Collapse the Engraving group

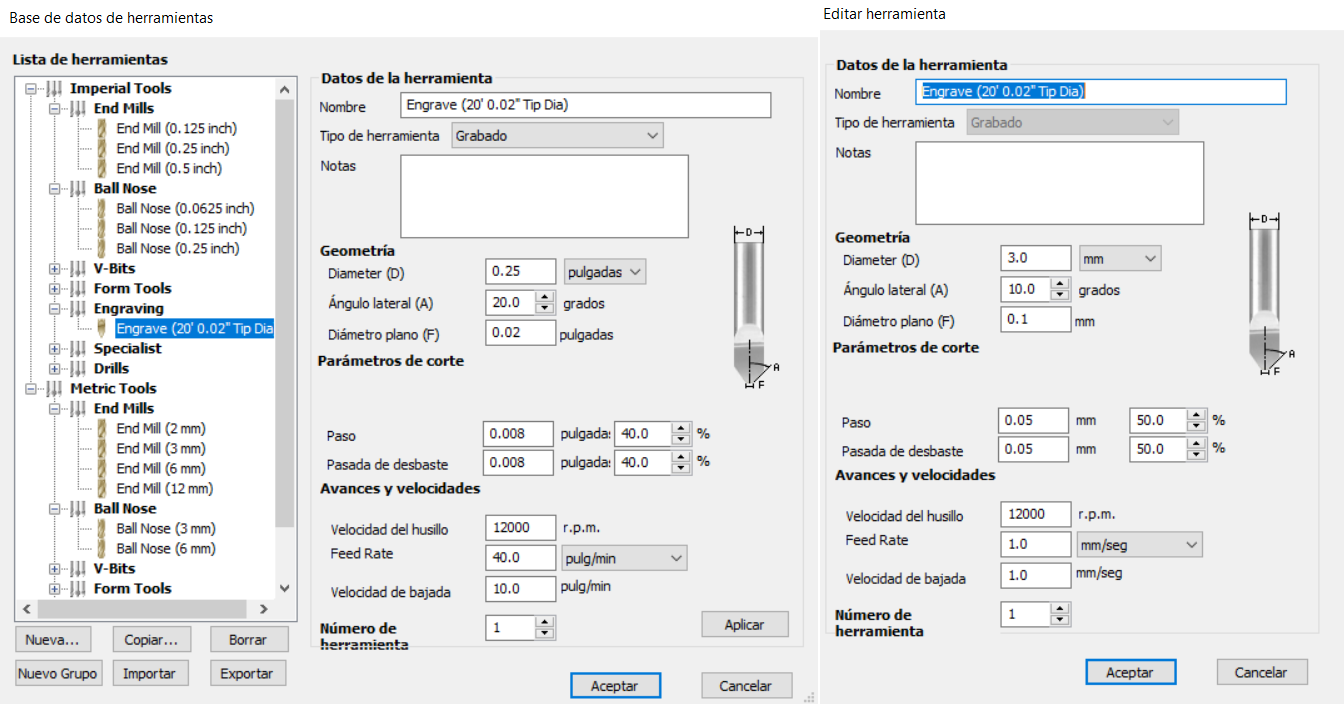click(x=54, y=308)
